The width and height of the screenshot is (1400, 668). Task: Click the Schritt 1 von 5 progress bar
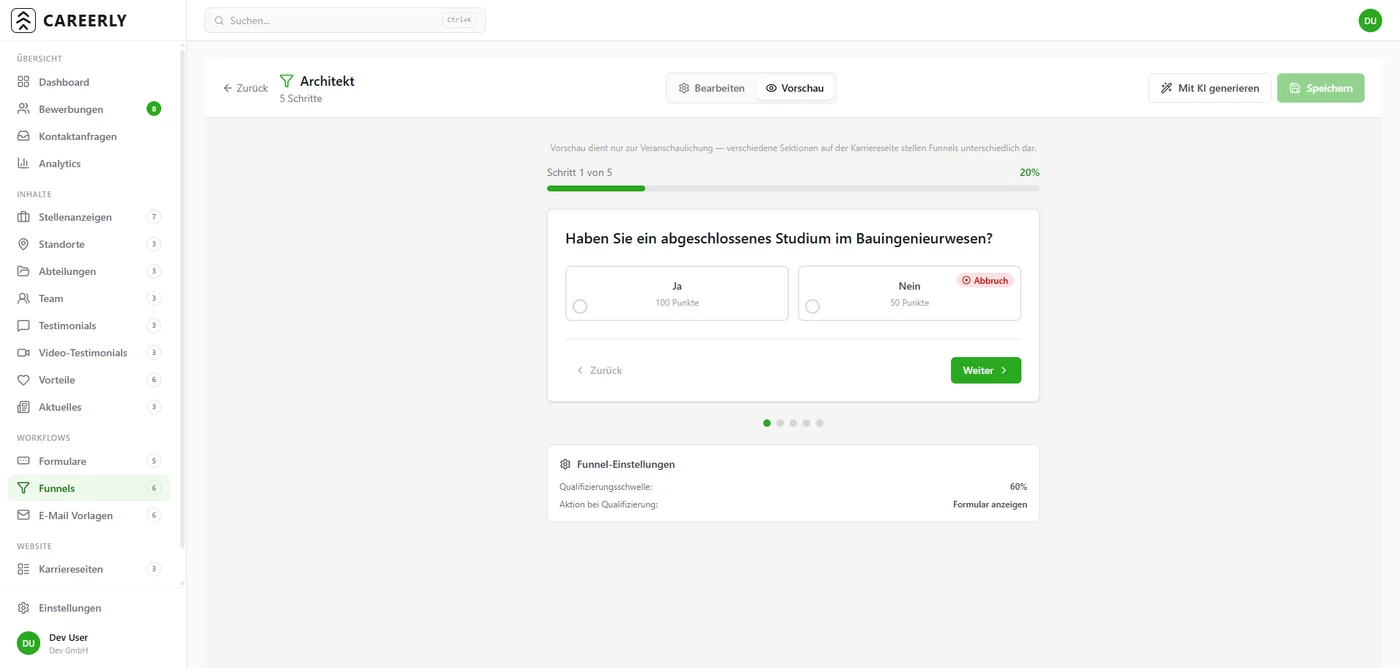point(793,188)
